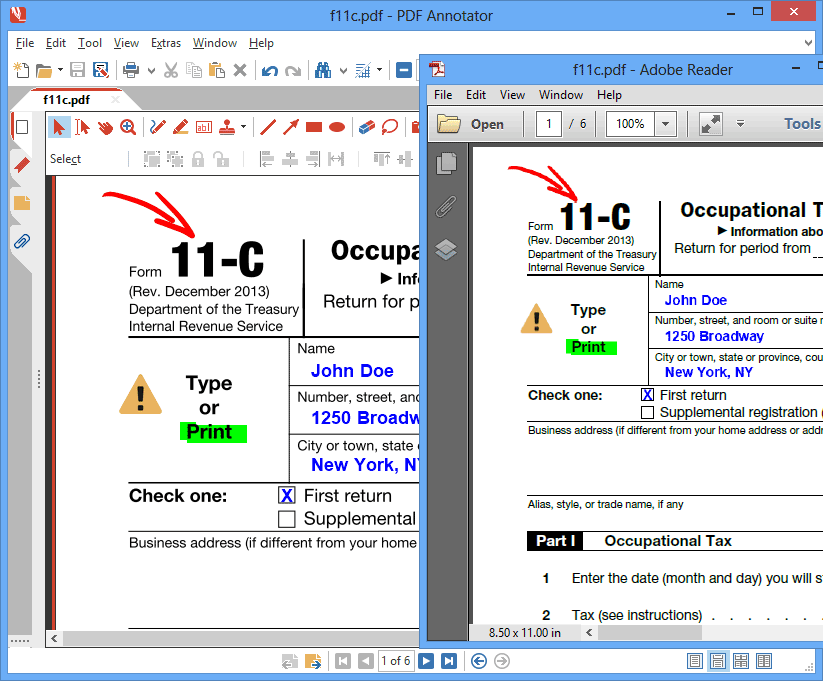Select the Highlighter tool
This screenshot has width=823, height=681.
coord(180,128)
